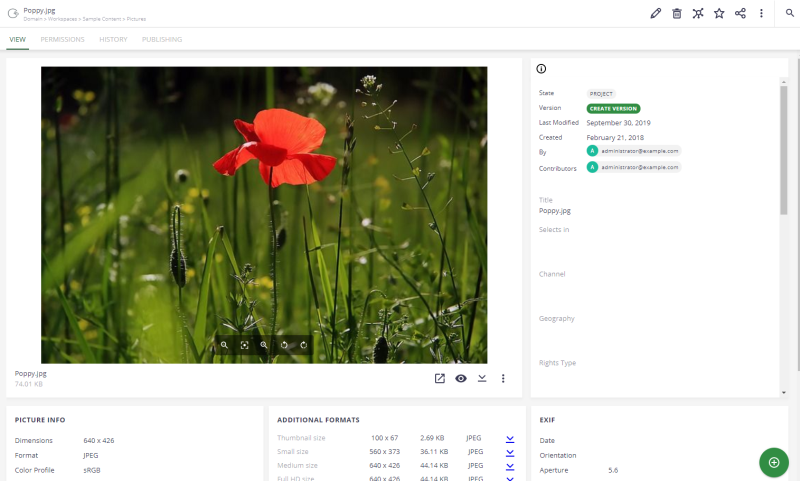The width and height of the screenshot is (800, 481).
Task: Click the Poppy.jpg filename below the image
Action: tap(31, 374)
